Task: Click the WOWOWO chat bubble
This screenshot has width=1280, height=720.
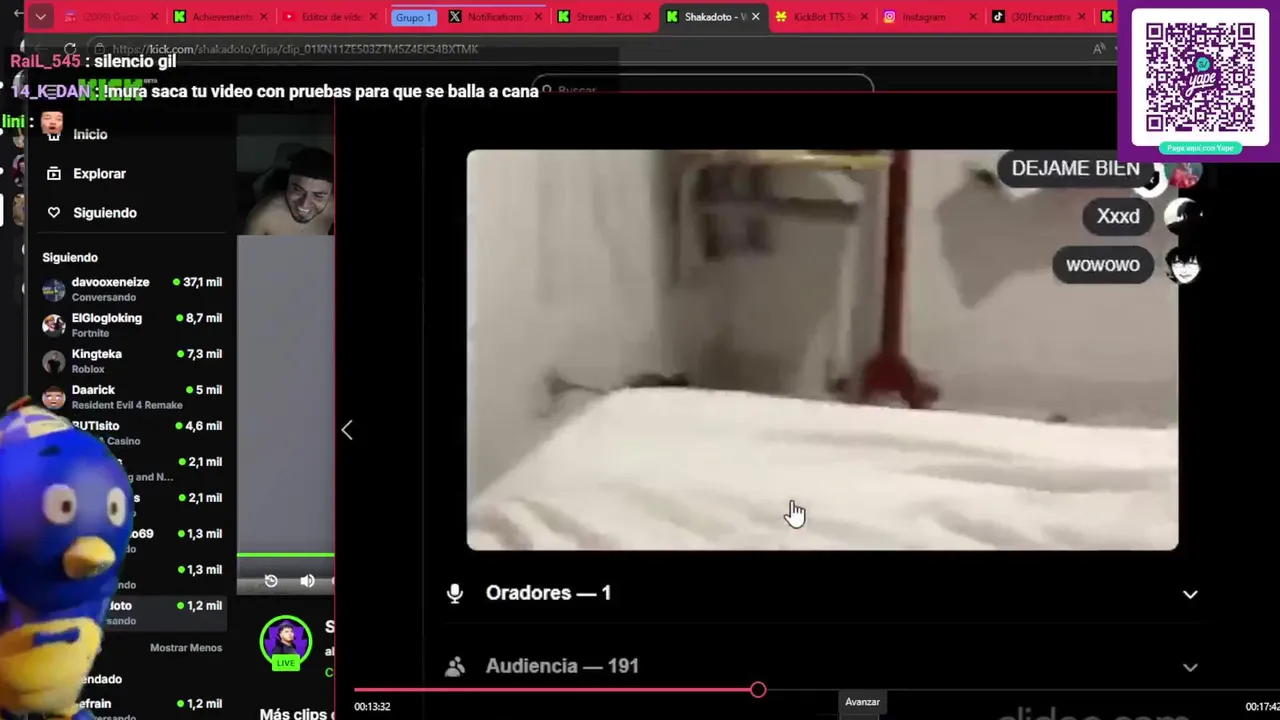Action: (1102, 265)
